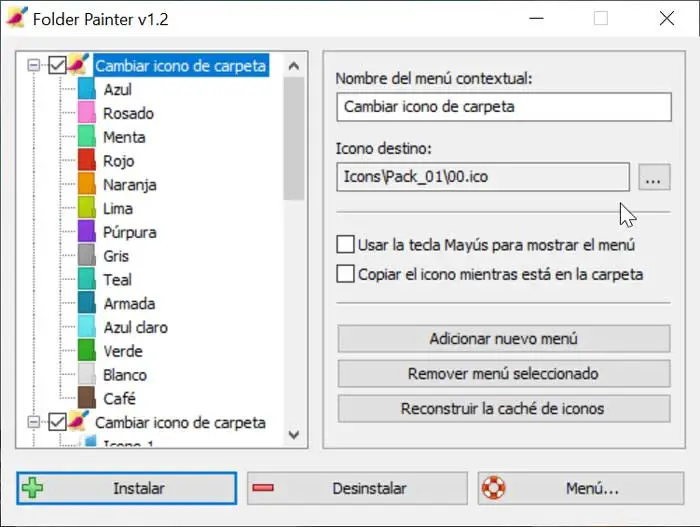The image size is (700, 527).
Task: Click the red minus icon on Desinstalar
Action: pos(263,488)
